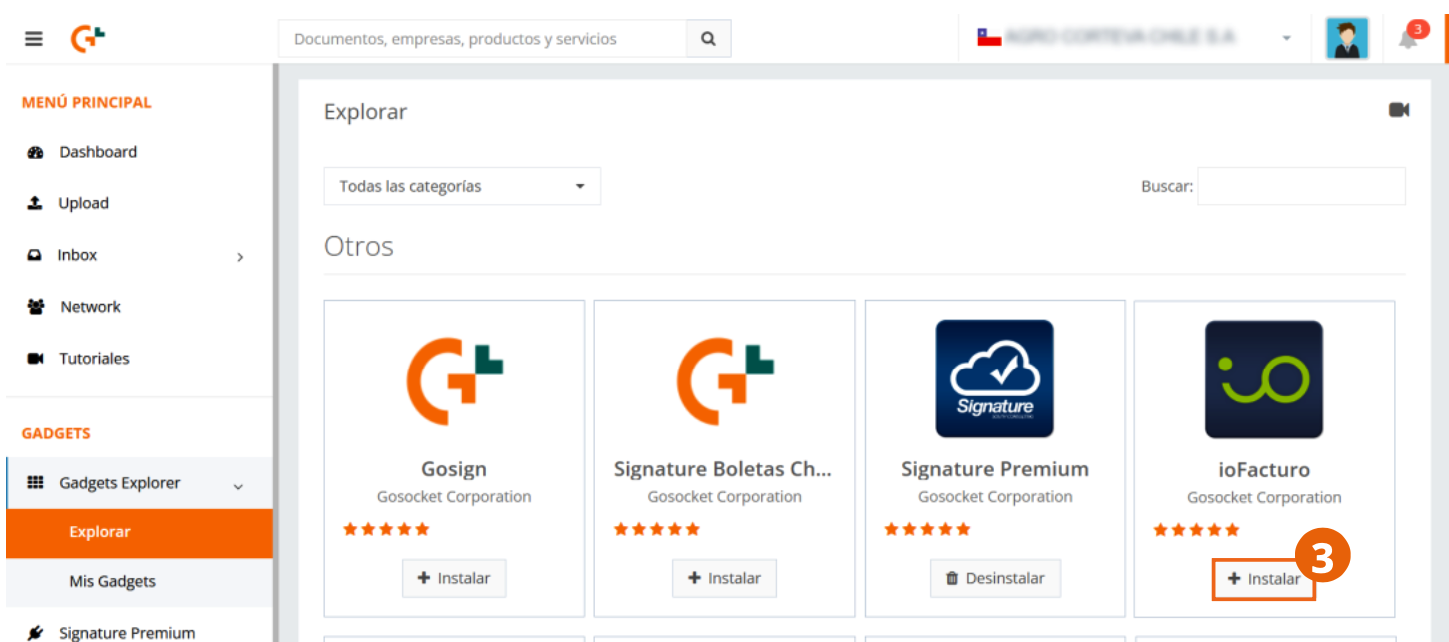Install the ioFacturo gadget
The image size is (1449, 642).
tap(1264, 579)
